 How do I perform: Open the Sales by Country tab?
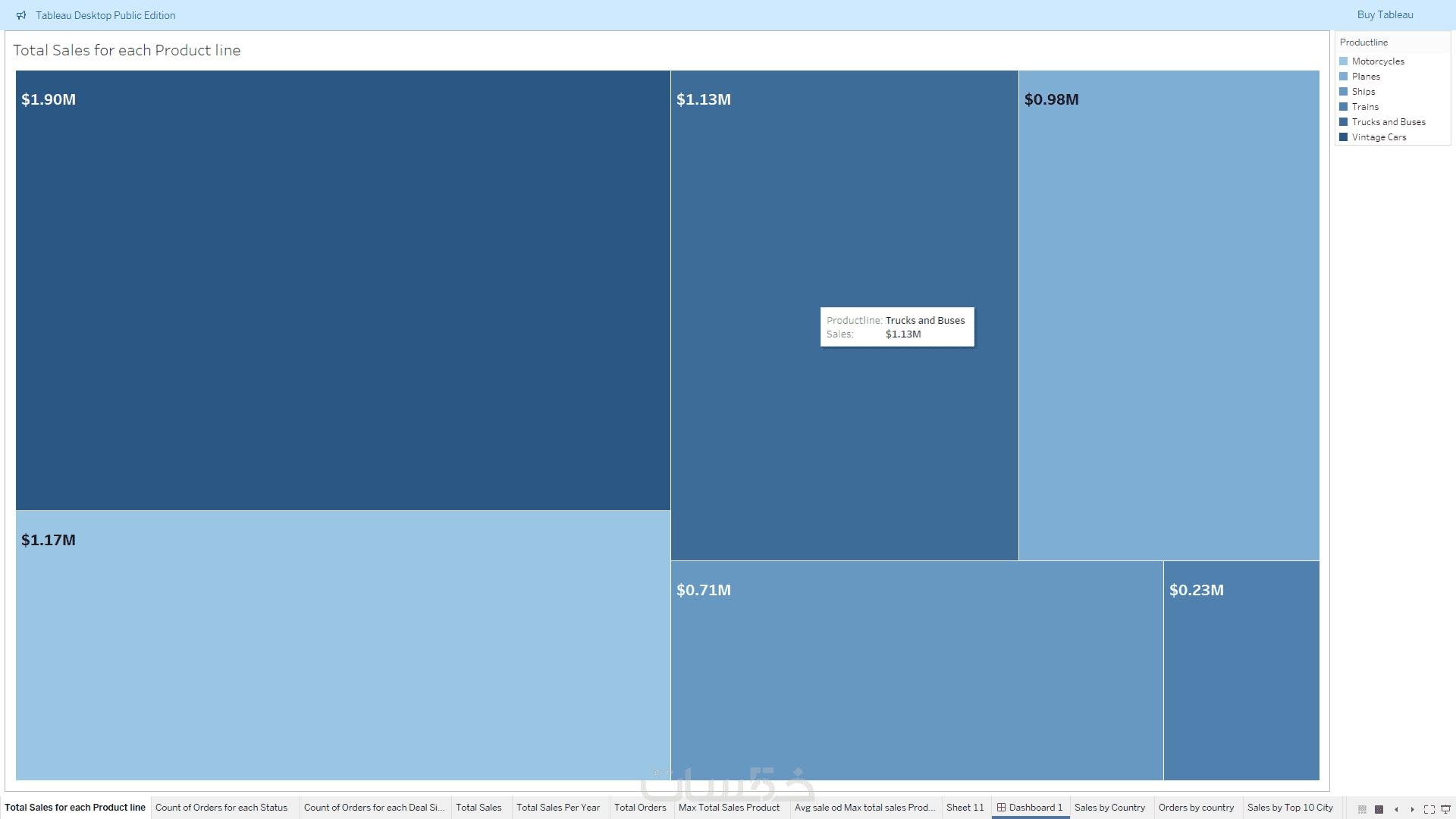coord(1109,808)
